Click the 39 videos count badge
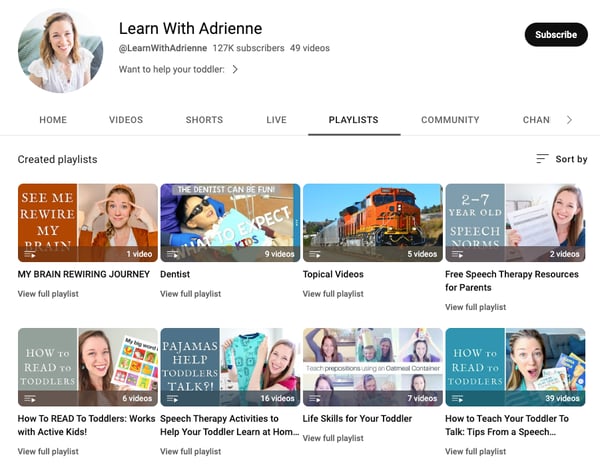Screen dimensions: 600x469 562,399
